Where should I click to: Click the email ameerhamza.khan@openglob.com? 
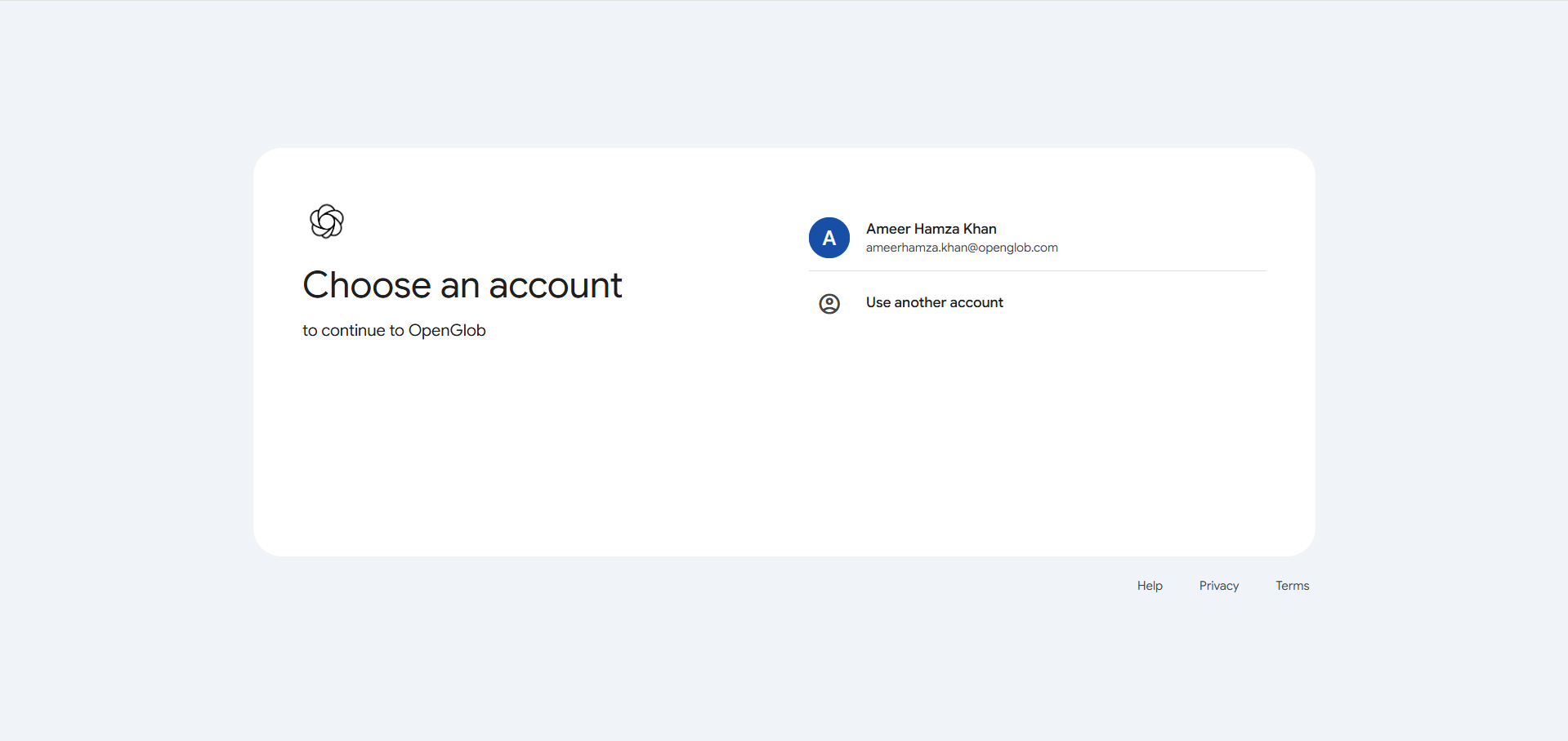[961, 248]
